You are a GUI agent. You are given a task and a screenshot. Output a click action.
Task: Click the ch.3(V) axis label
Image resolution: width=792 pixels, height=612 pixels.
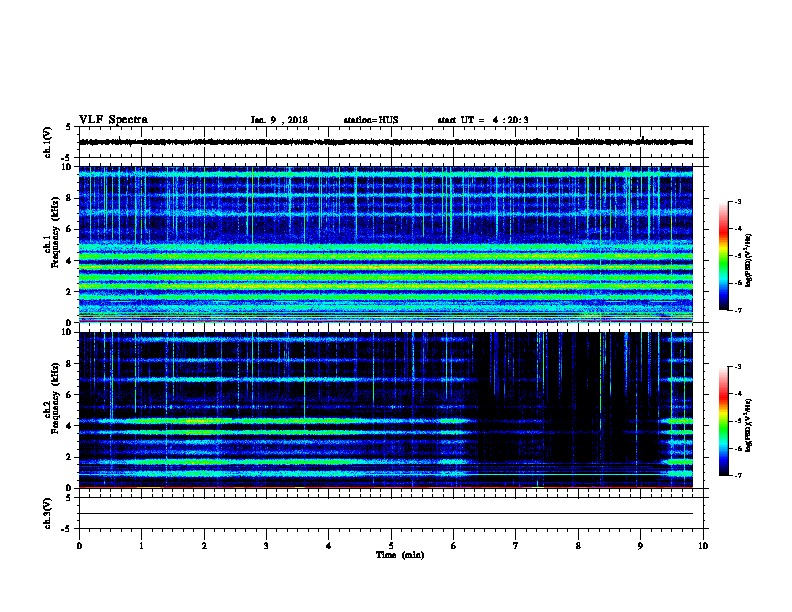click(48, 513)
